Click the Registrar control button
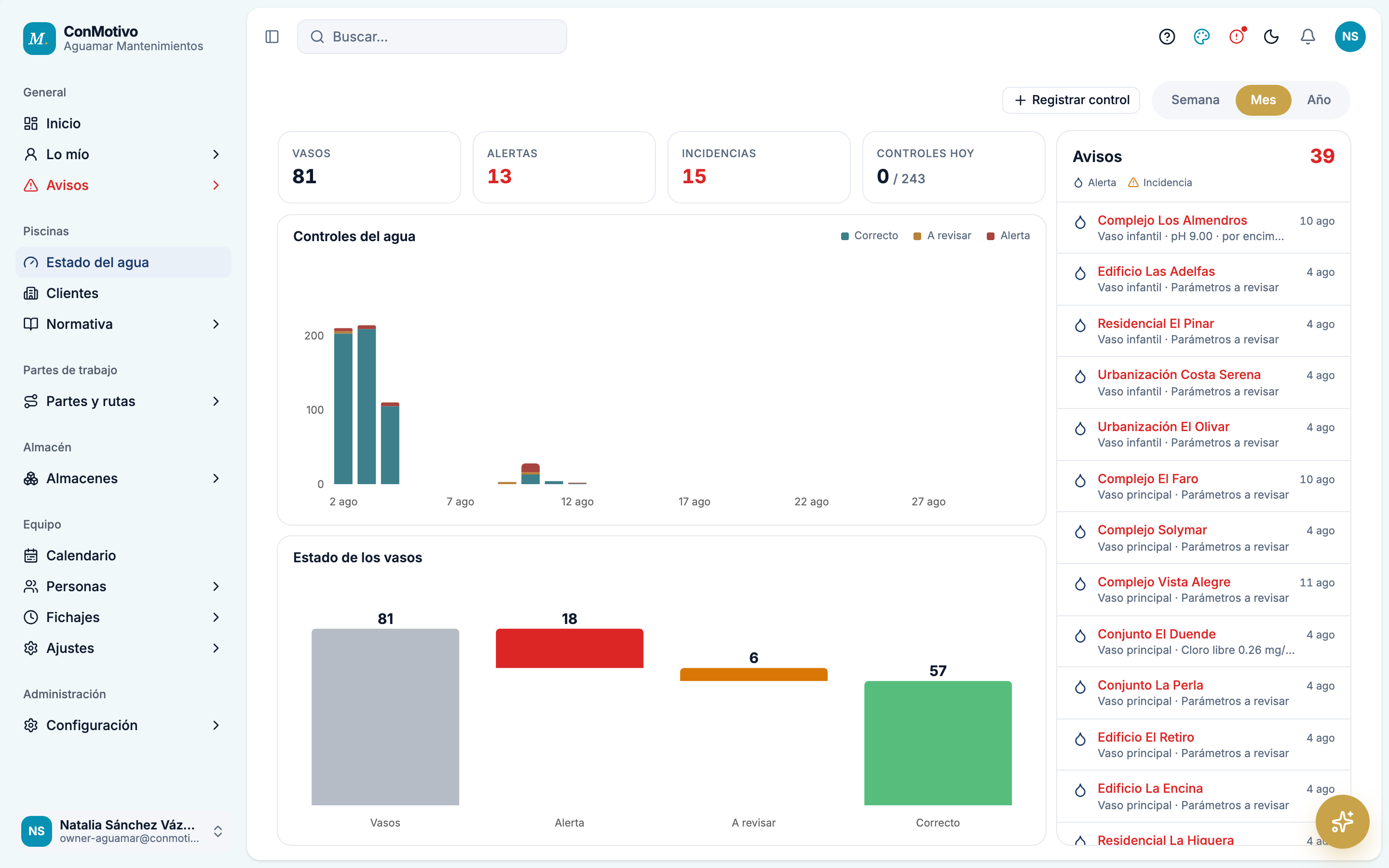The width and height of the screenshot is (1389, 868). coord(1071,100)
